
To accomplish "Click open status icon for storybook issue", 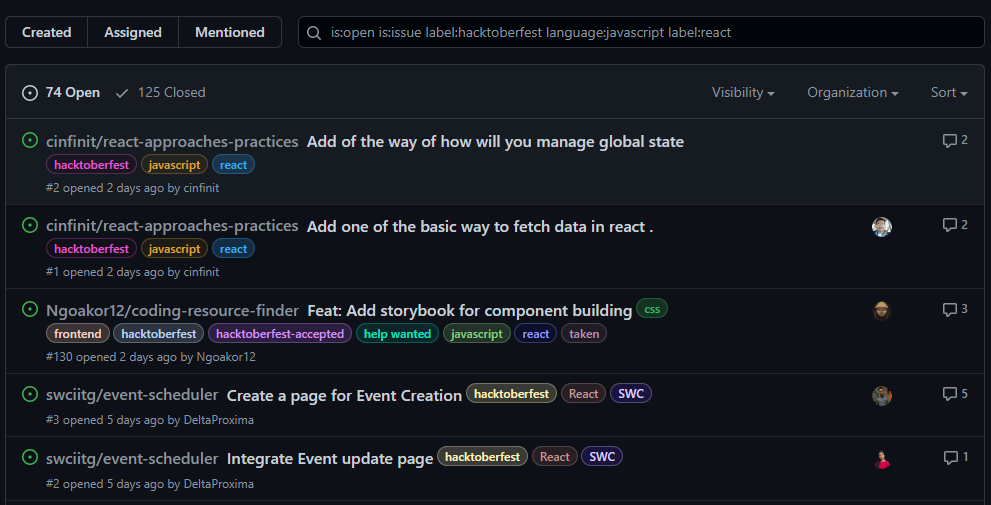I will (30, 309).
